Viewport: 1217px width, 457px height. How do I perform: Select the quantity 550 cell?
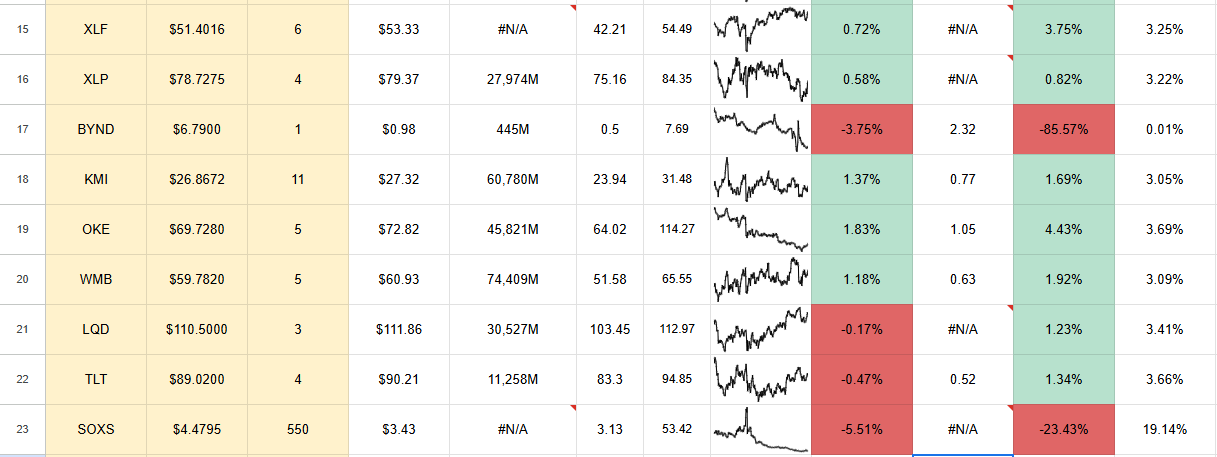[x=298, y=429]
